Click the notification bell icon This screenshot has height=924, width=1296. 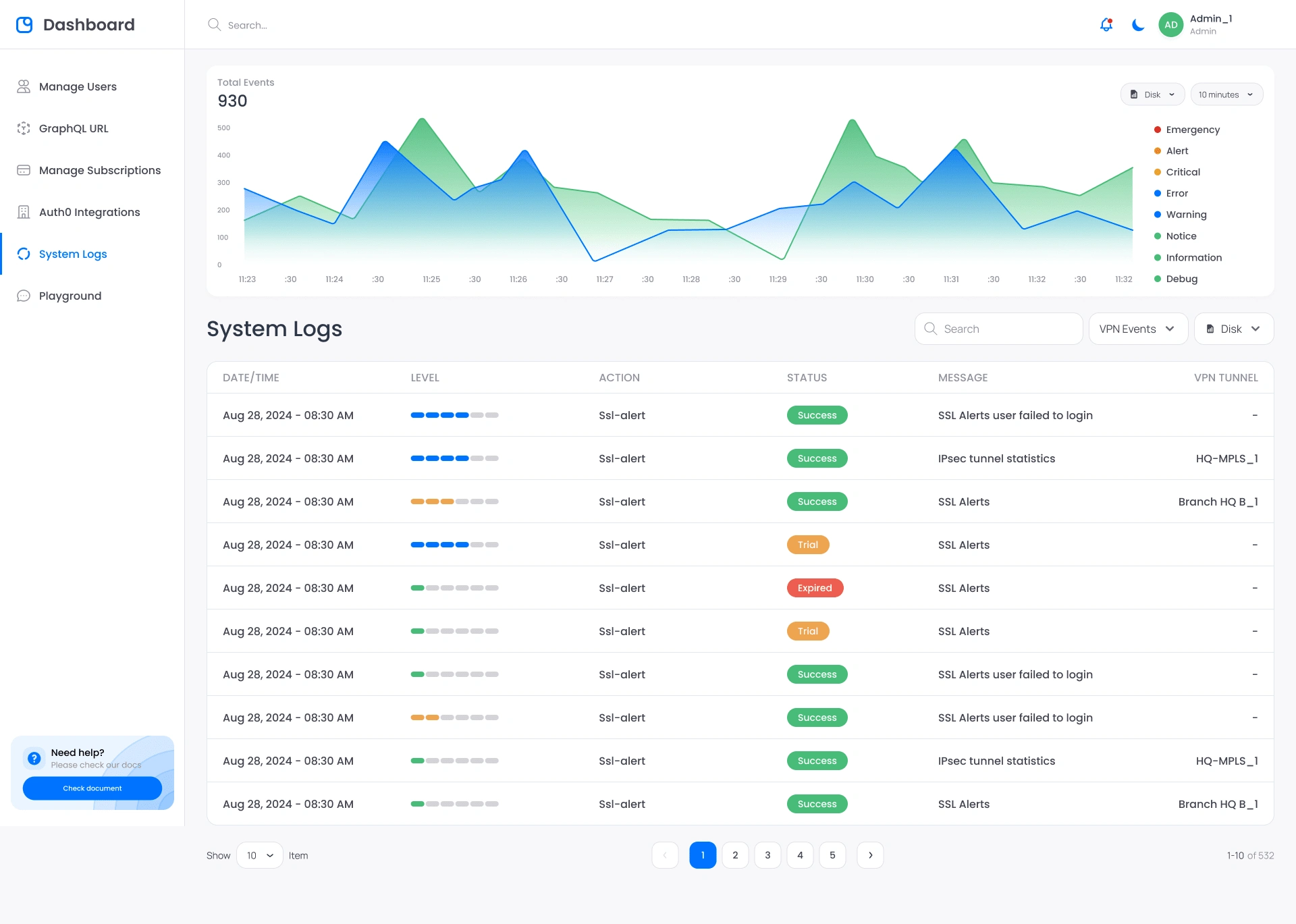point(1106,25)
